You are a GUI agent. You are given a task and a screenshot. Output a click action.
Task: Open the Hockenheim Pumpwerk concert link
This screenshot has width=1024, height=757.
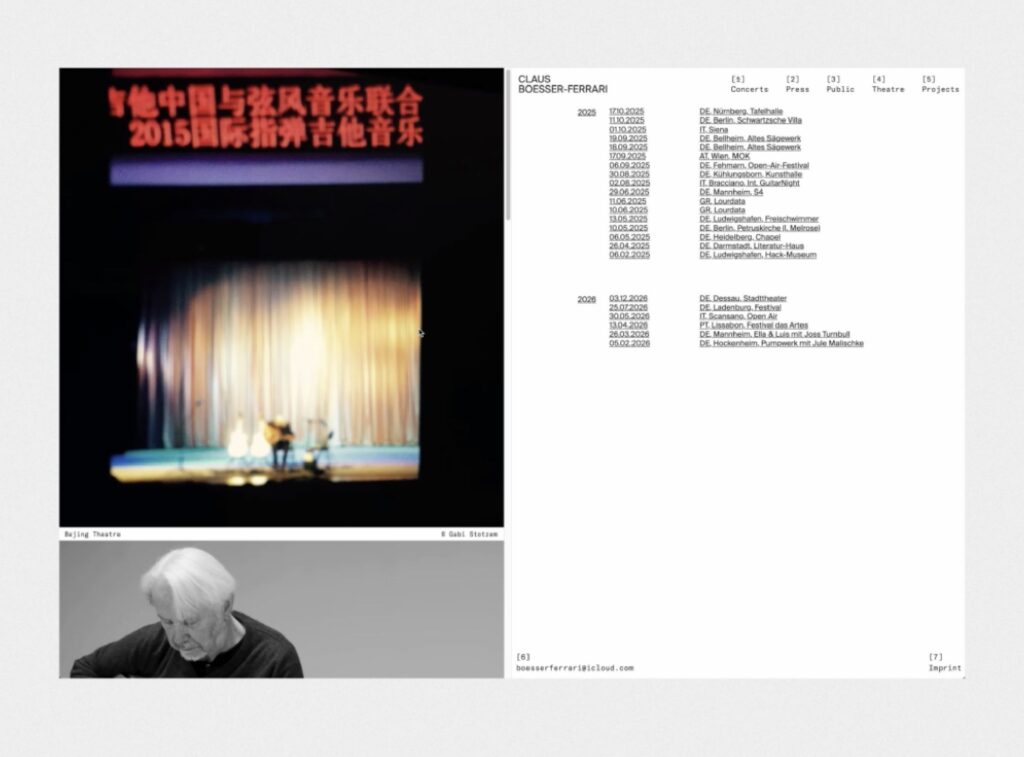pyautogui.click(x=781, y=343)
